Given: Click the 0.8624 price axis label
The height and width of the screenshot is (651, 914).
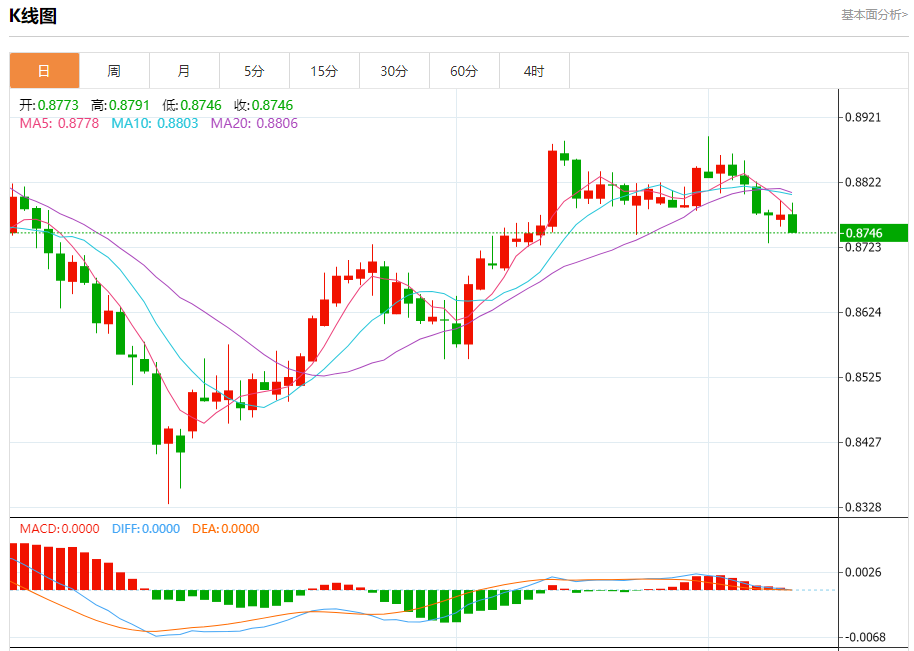Looking at the screenshot, I should tap(863, 312).
